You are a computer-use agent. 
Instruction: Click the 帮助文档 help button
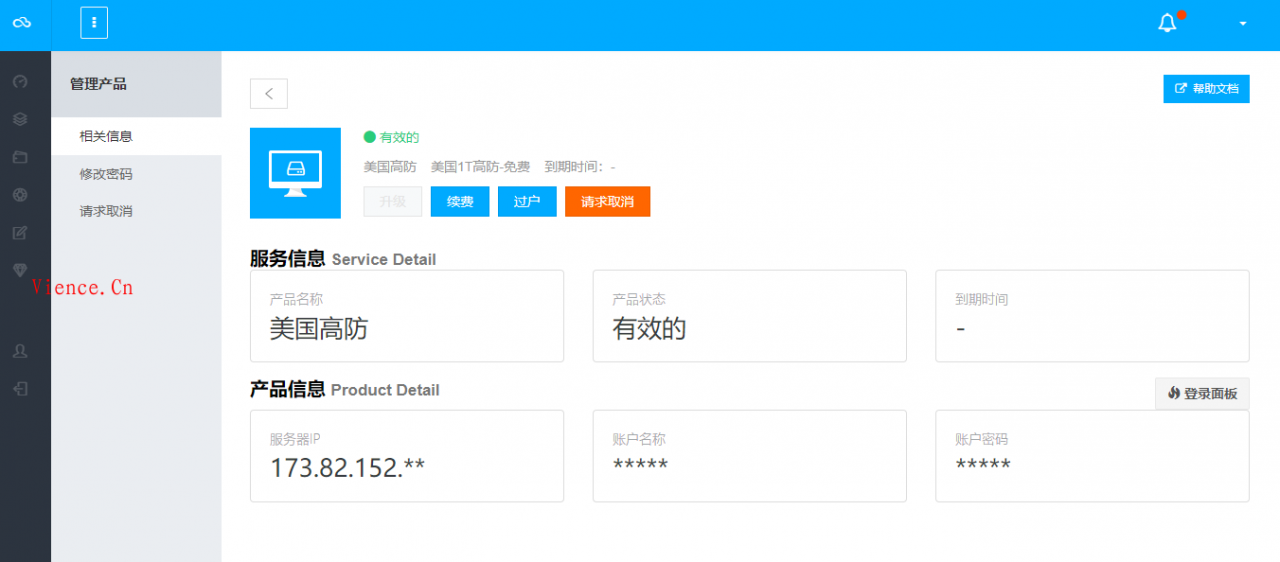point(1206,88)
